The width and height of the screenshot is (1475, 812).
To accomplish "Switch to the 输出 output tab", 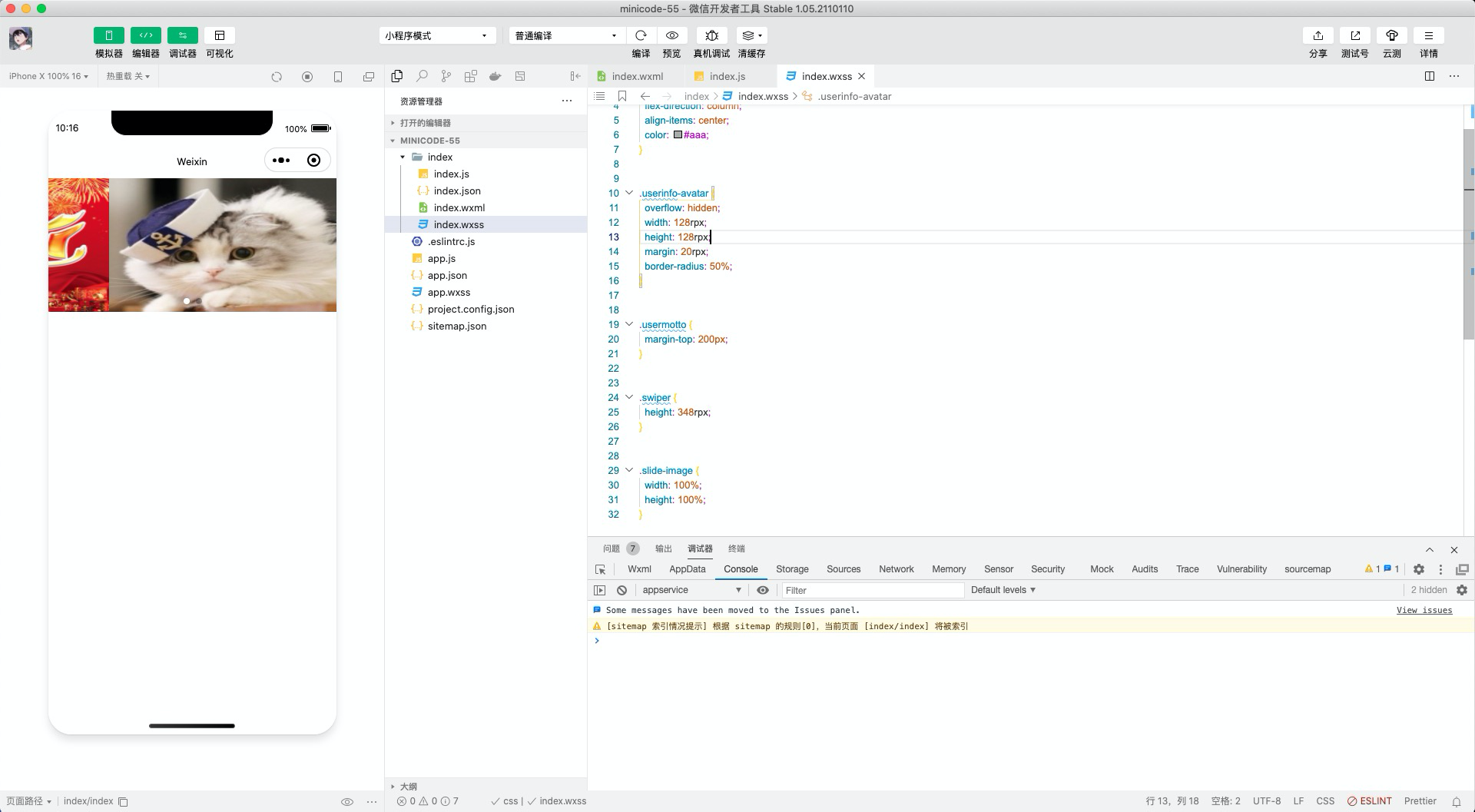I will (663, 549).
